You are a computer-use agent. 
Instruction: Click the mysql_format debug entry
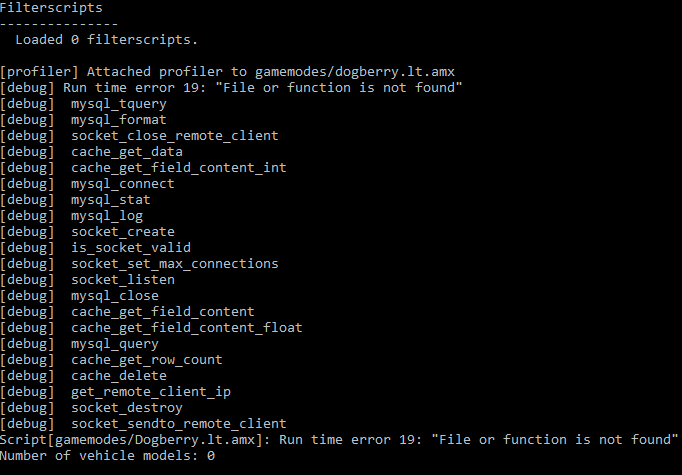(x=84, y=120)
